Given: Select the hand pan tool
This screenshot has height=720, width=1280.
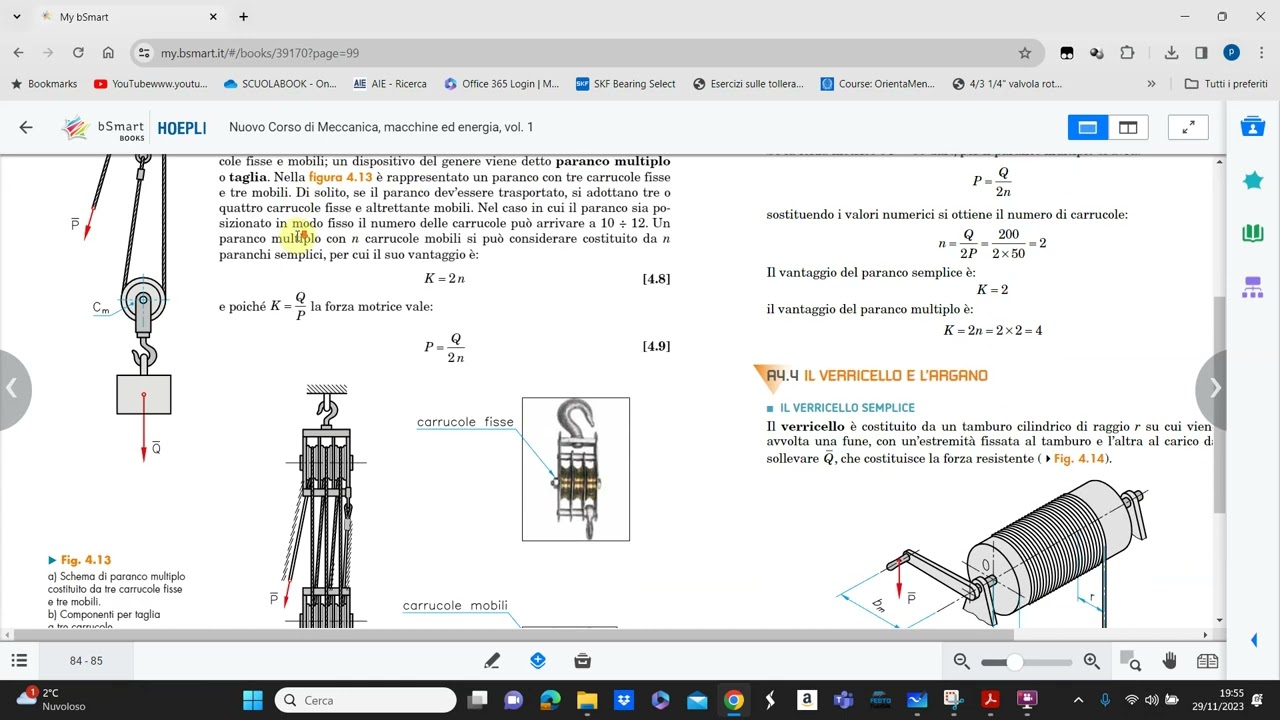Looking at the screenshot, I should pos(1169,661).
